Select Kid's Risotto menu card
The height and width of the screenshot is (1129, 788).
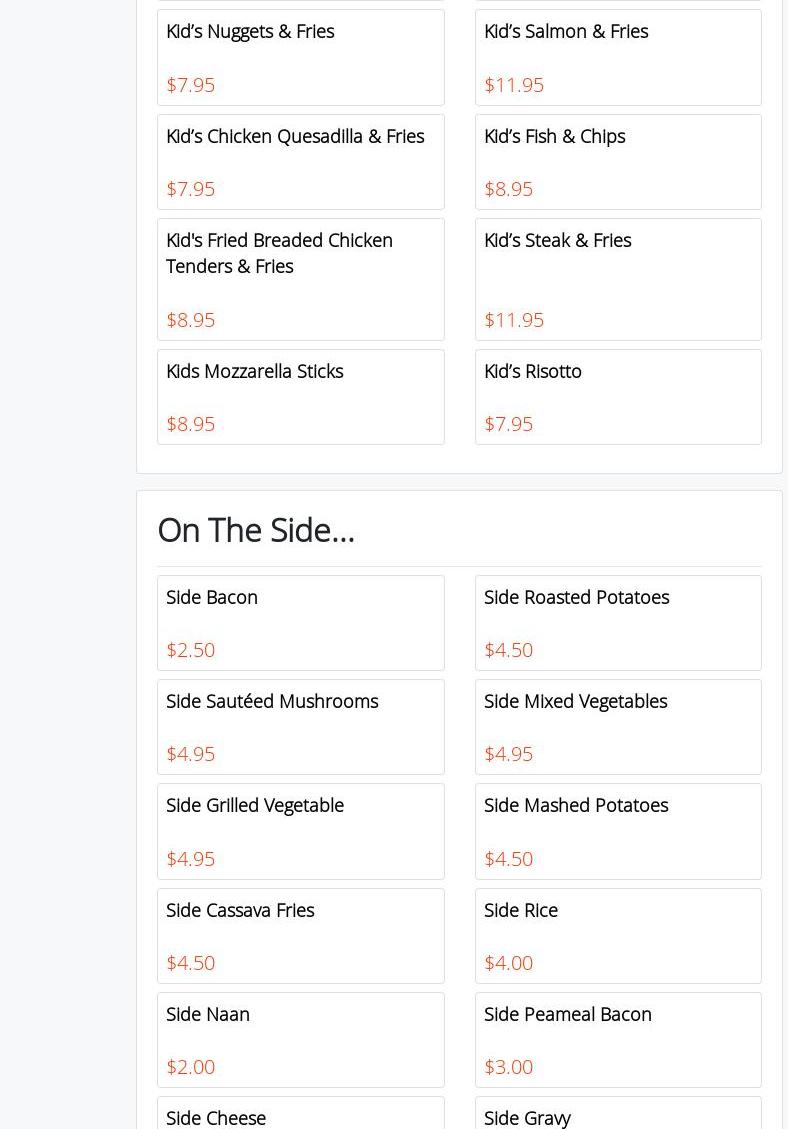point(618,396)
